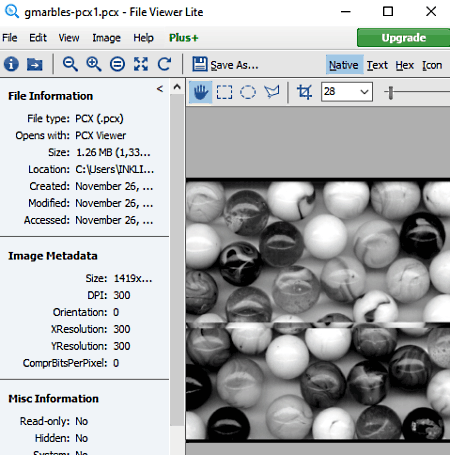This screenshot has height=455, width=450.
Task: Switch to Native view
Action: tap(344, 65)
